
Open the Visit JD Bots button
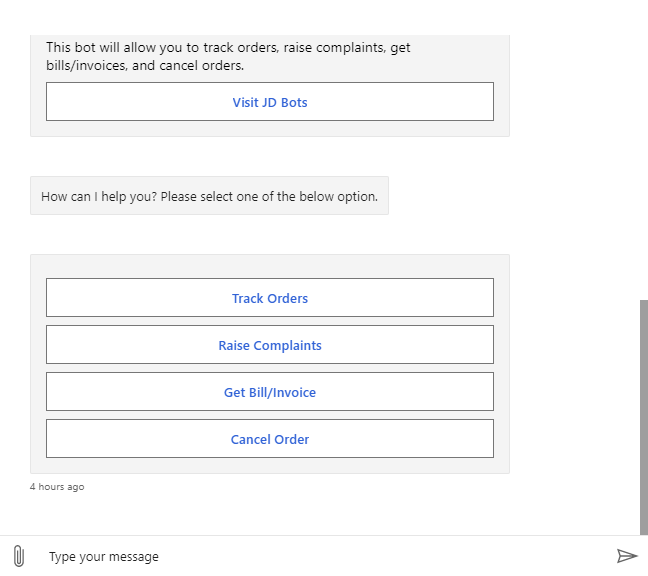270,102
